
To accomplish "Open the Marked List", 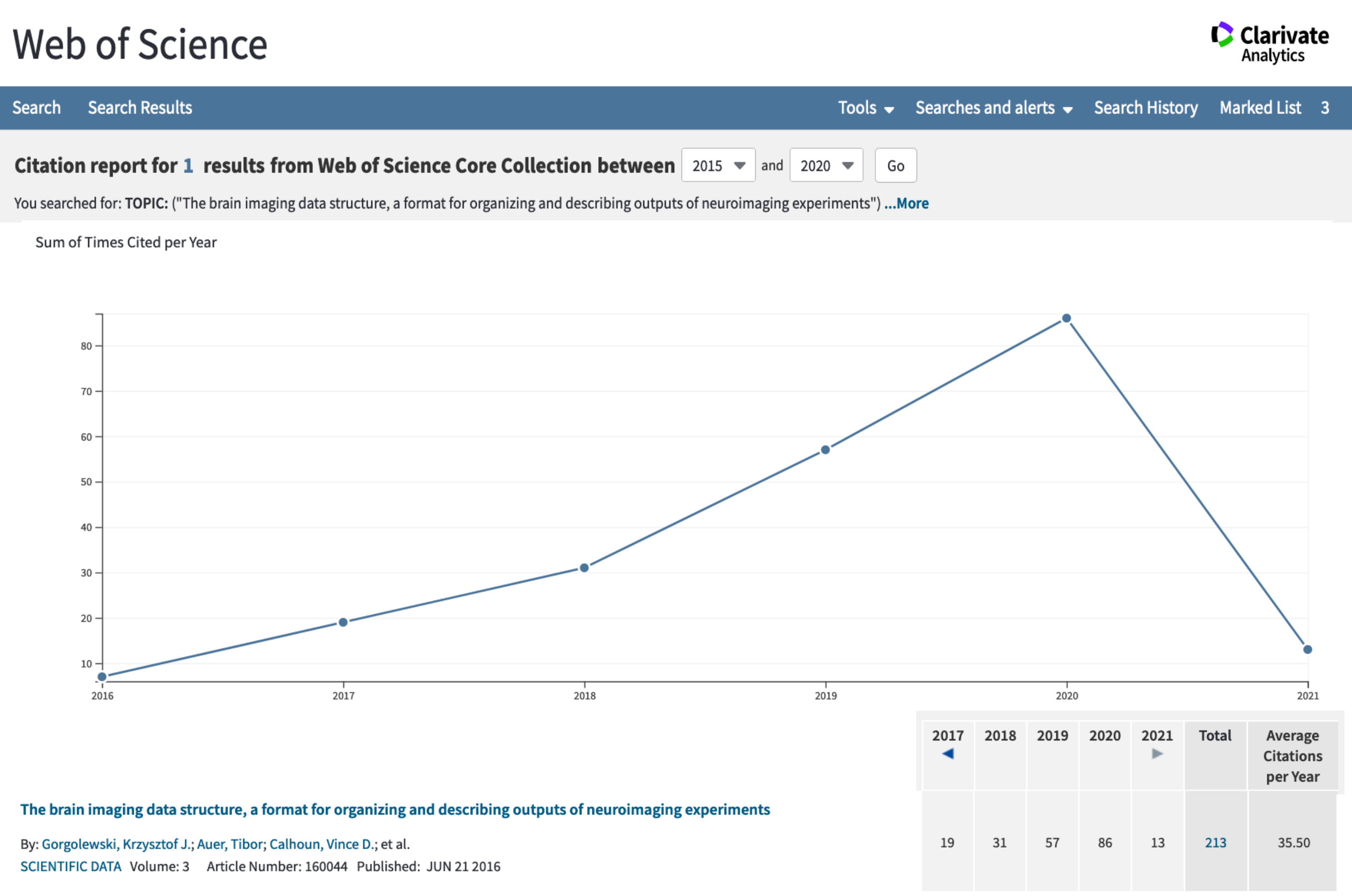I will click(x=1261, y=107).
